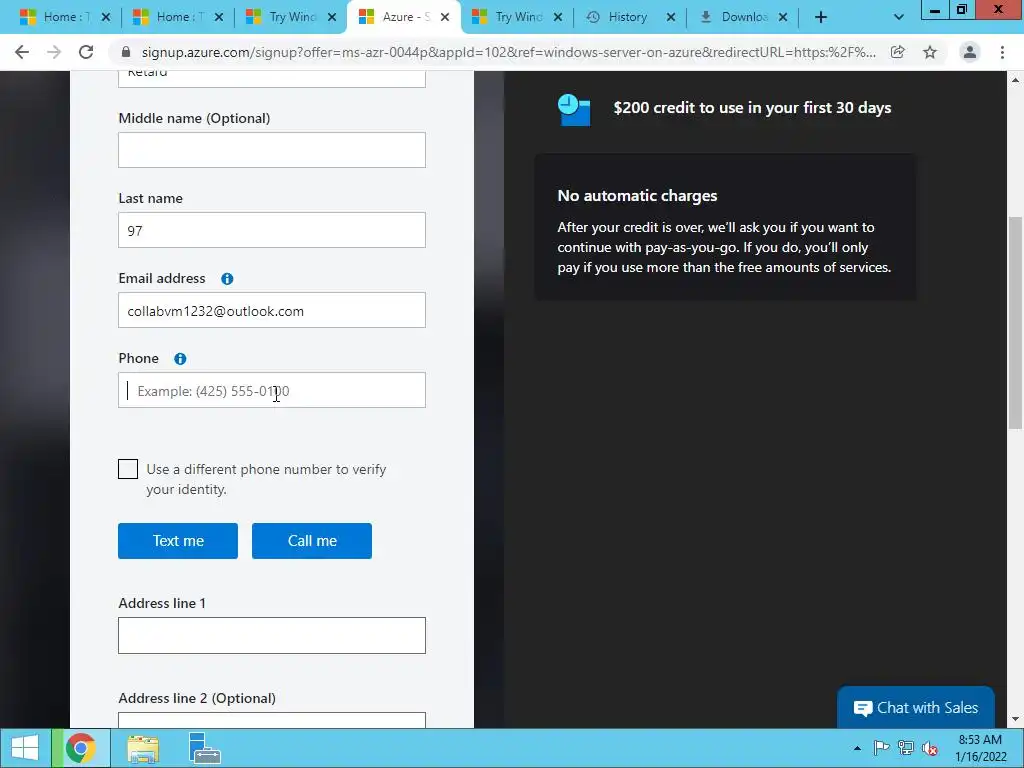Click the $200 credit clock icon
Screen dimensions: 1024x768
pyautogui.click(x=574, y=110)
